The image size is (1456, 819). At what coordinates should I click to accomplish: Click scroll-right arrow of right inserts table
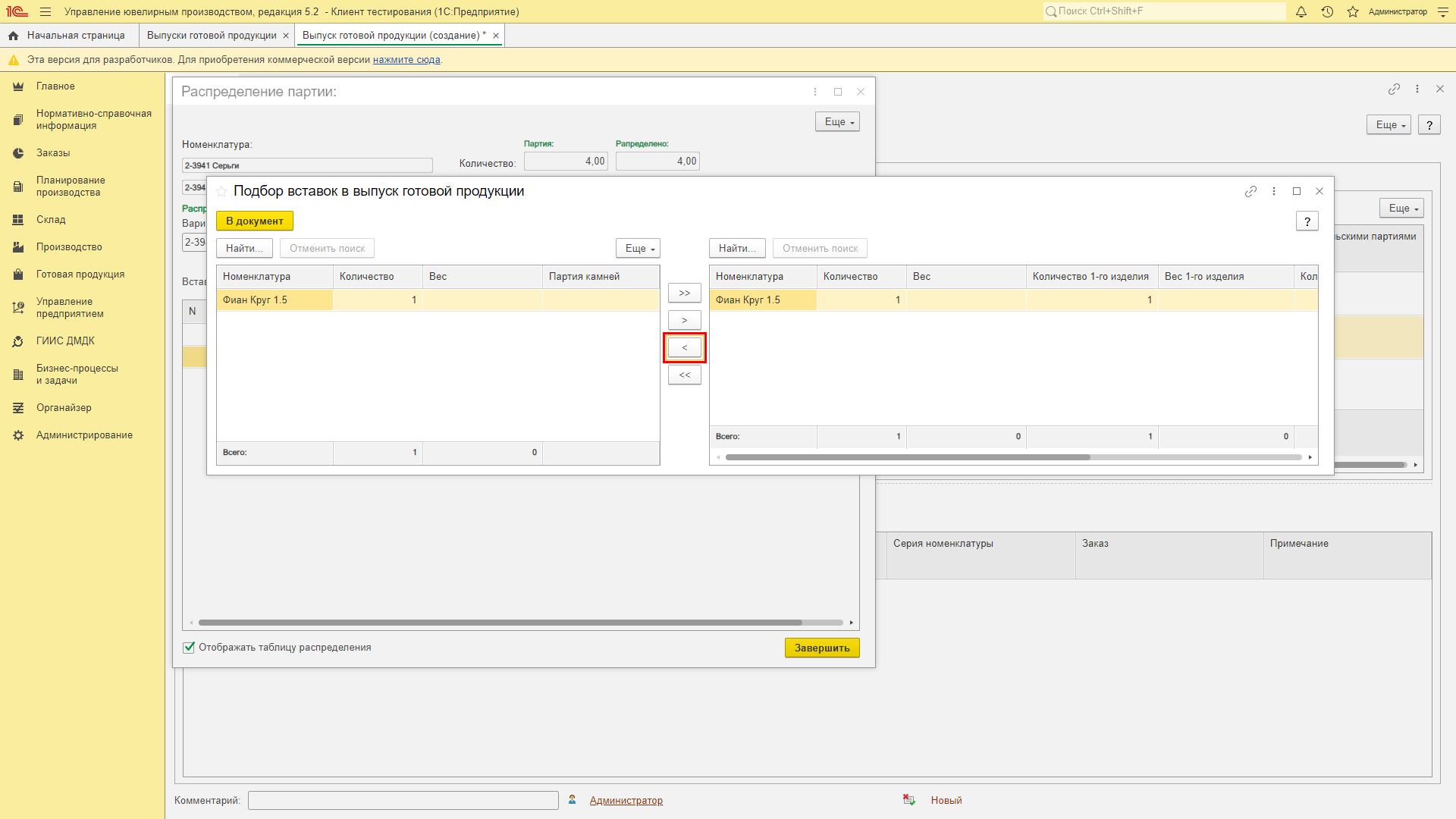pyautogui.click(x=1310, y=457)
